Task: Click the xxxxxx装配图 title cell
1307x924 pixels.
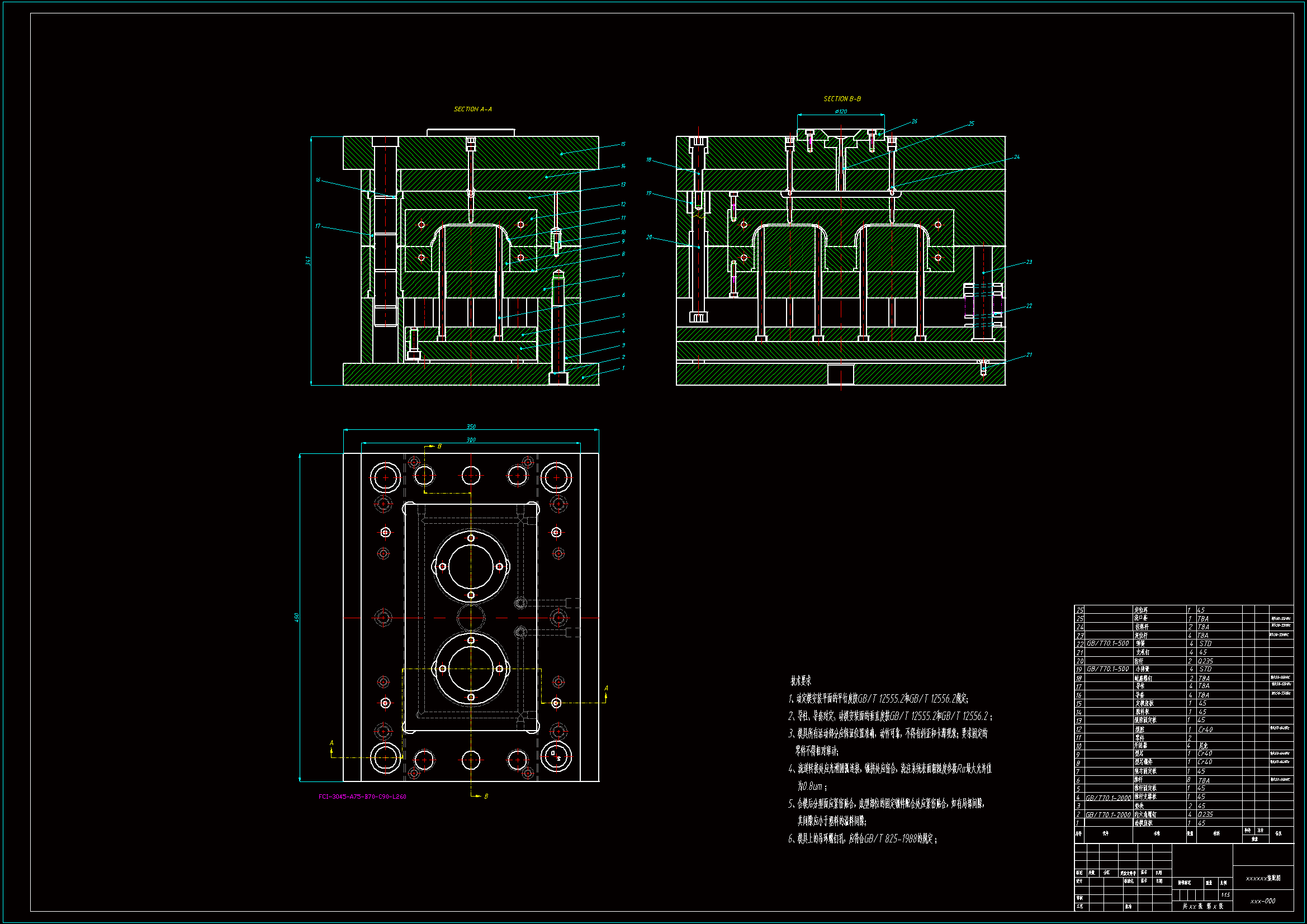Action: 1263,879
